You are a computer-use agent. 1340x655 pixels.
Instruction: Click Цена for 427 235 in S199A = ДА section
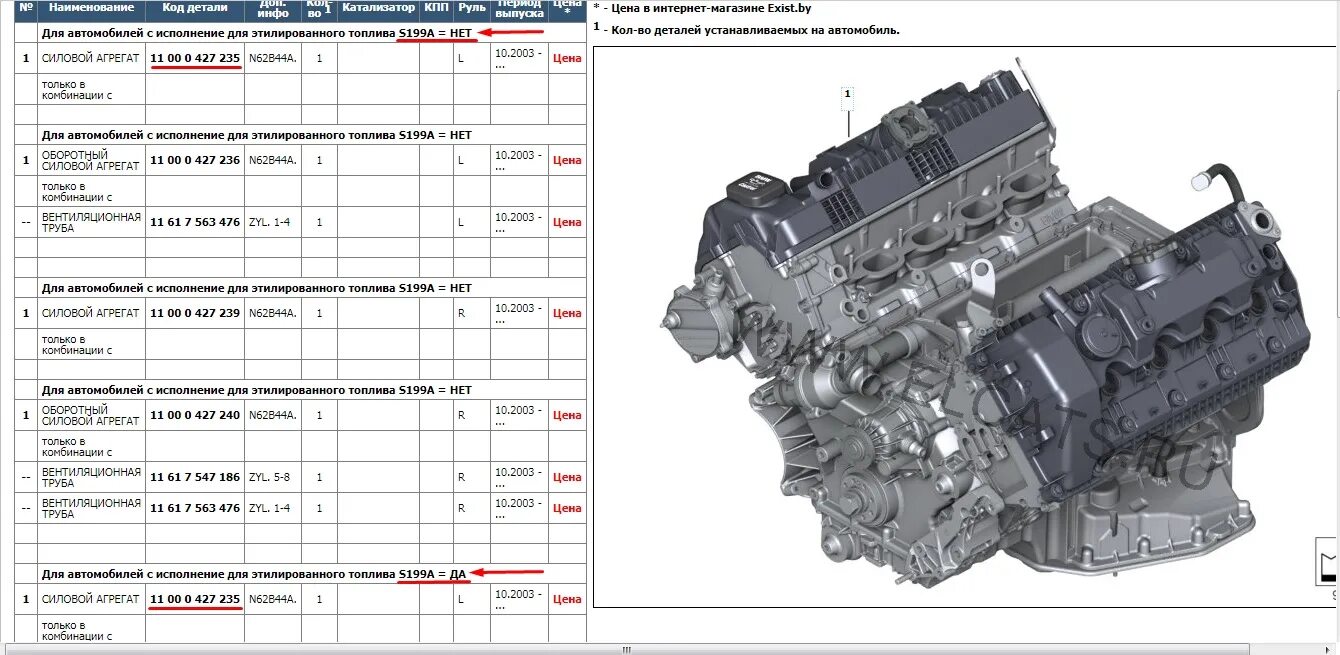(x=567, y=599)
